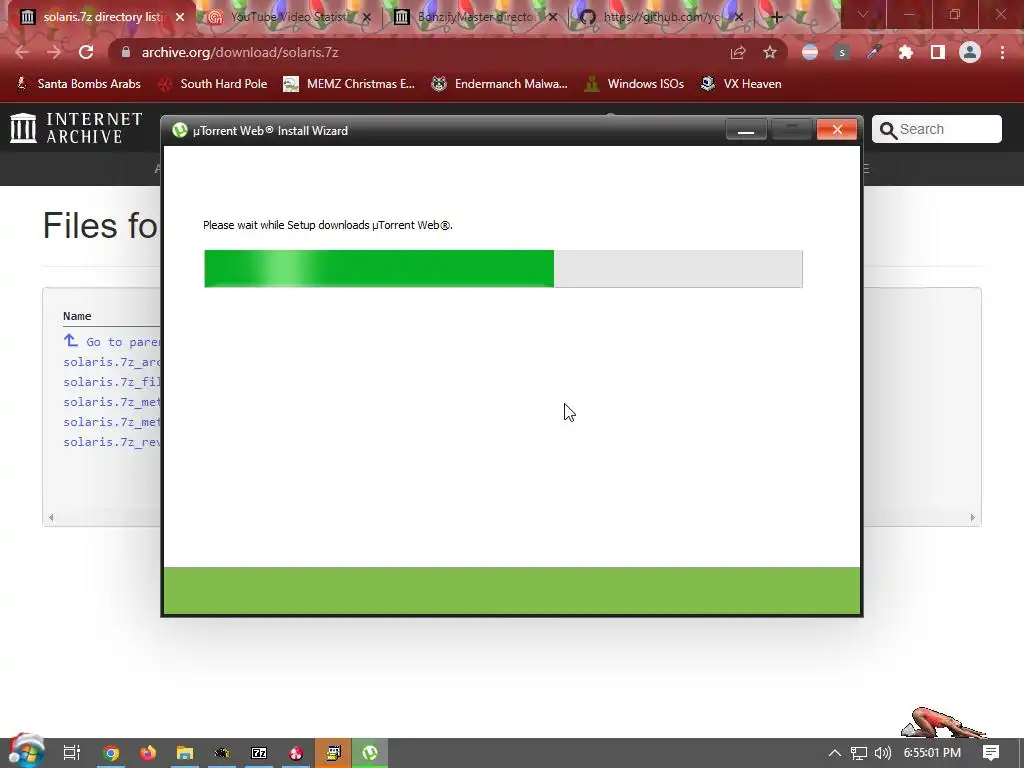The width and height of the screenshot is (1024, 768).
Task: Click the Chrome forward arrow
Action: [x=54, y=52]
